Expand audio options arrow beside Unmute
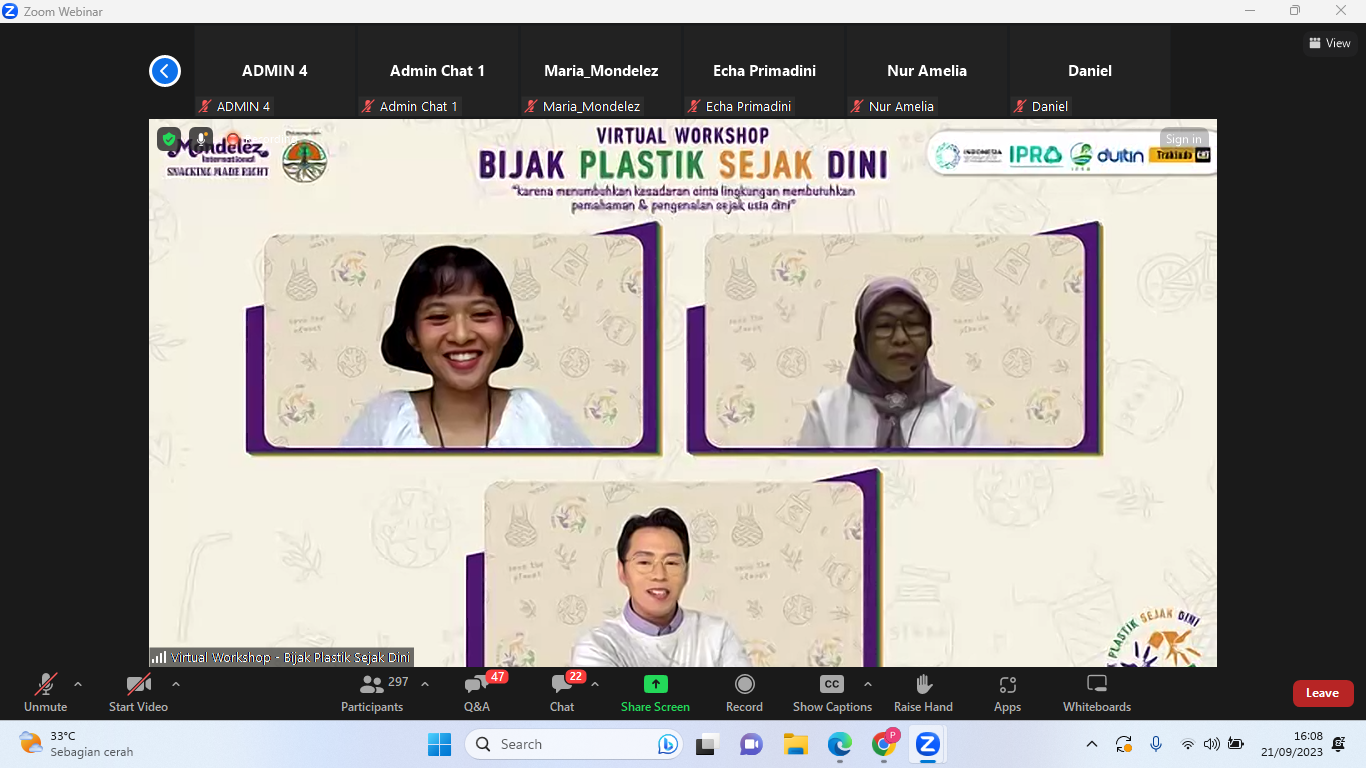The width and height of the screenshot is (1366, 768). [x=78, y=685]
